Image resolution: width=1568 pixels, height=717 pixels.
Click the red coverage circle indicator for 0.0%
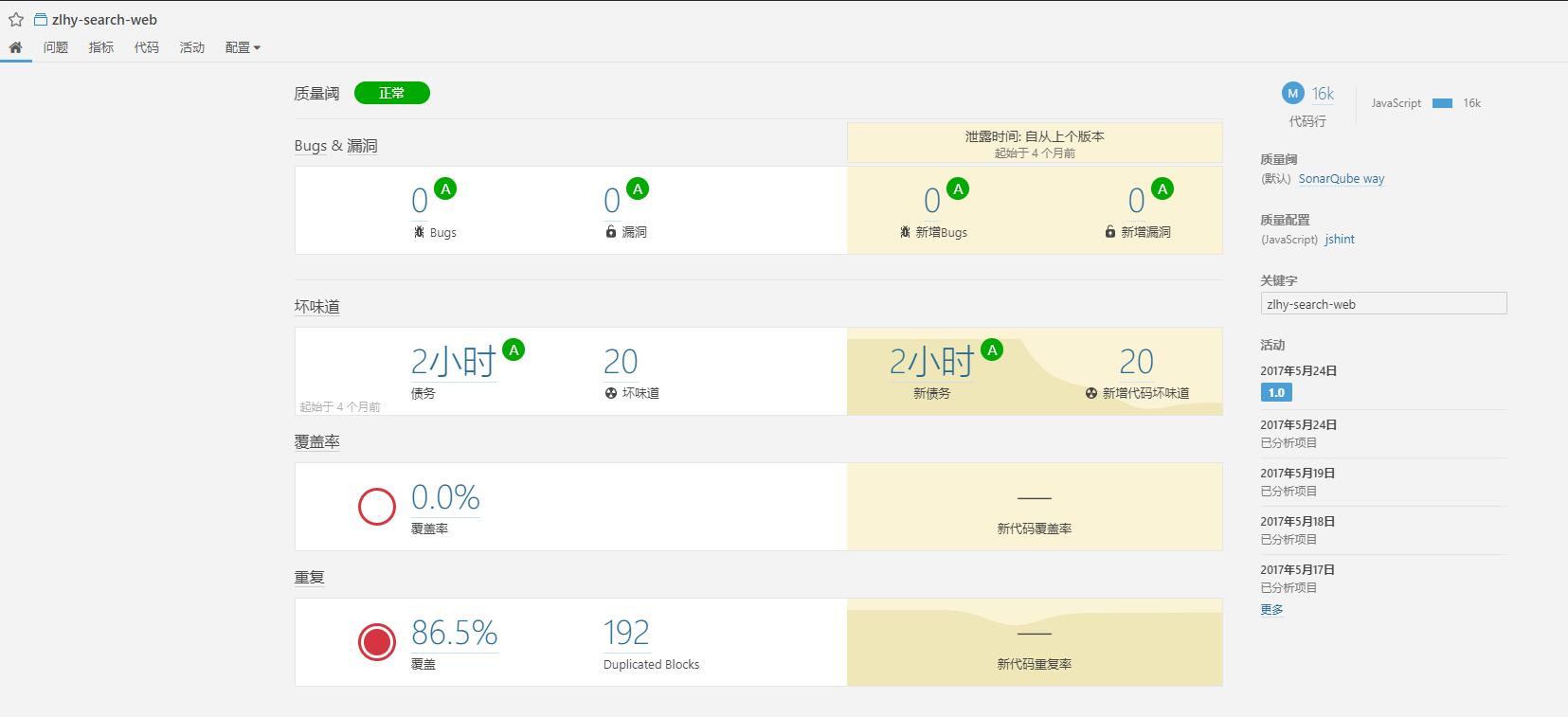[x=376, y=507]
